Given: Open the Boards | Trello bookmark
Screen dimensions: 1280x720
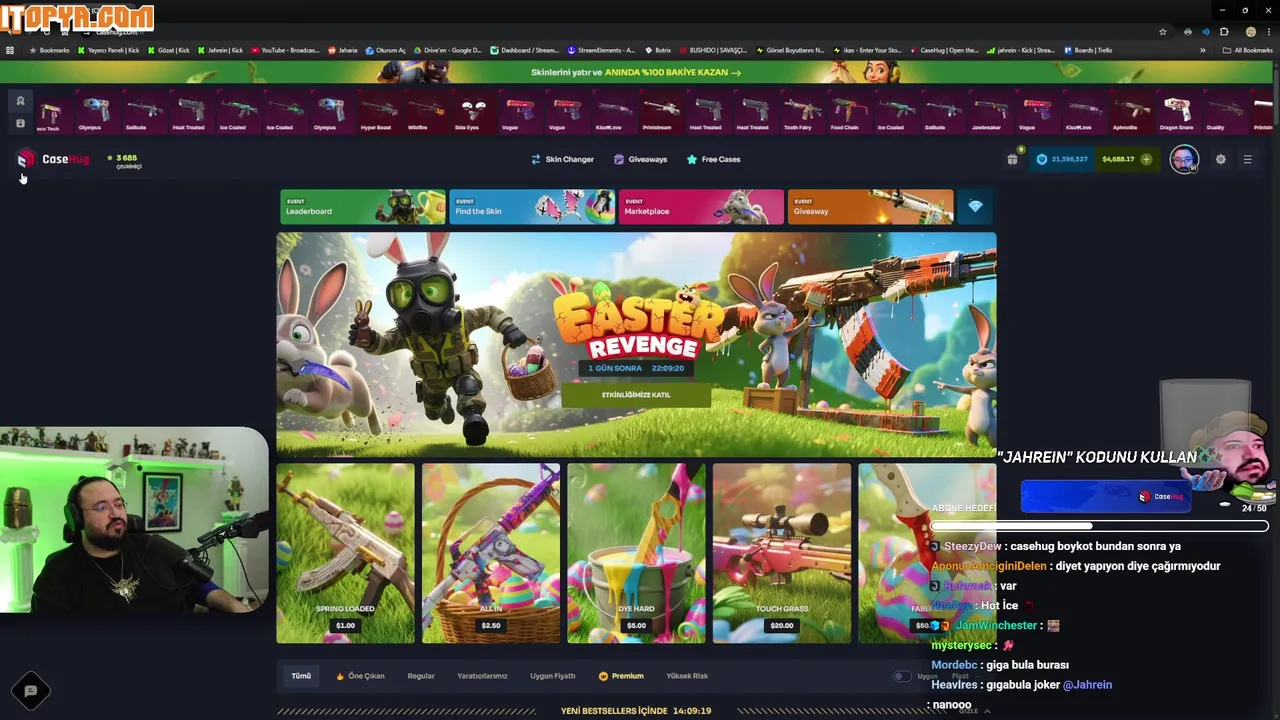Looking at the screenshot, I should point(1089,50).
